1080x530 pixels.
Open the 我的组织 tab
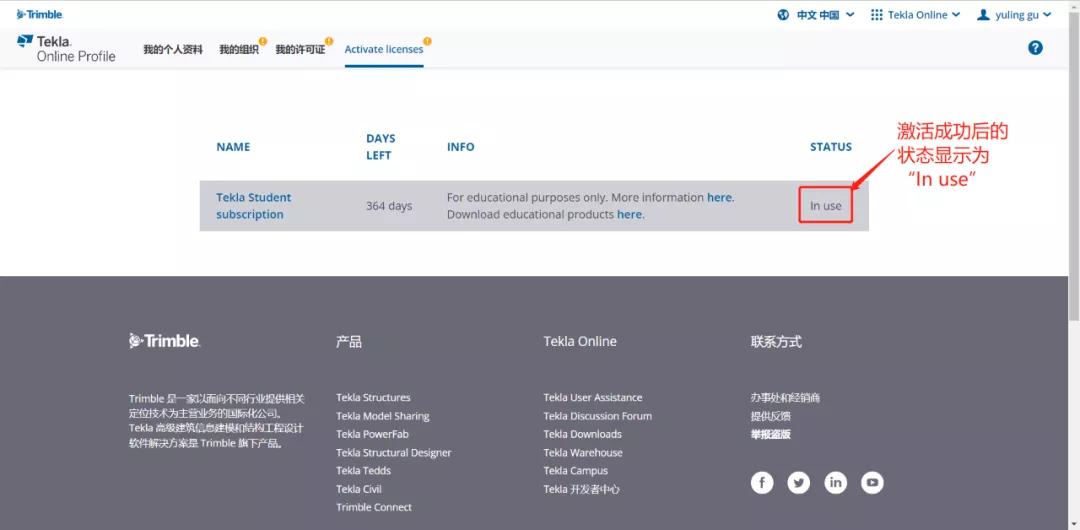(x=239, y=50)
